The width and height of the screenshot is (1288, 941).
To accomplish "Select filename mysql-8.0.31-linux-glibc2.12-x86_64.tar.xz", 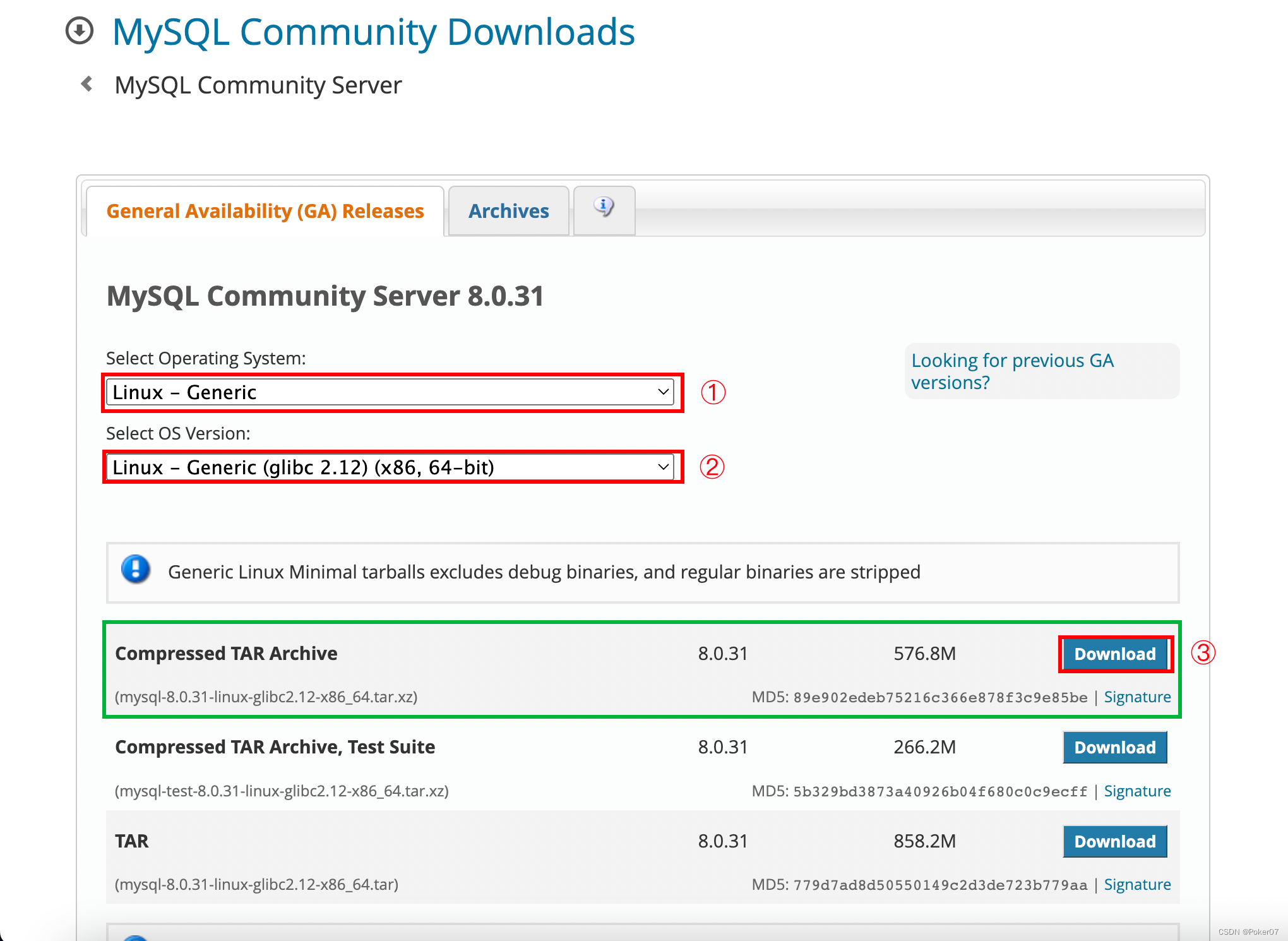I will [266, 697].
